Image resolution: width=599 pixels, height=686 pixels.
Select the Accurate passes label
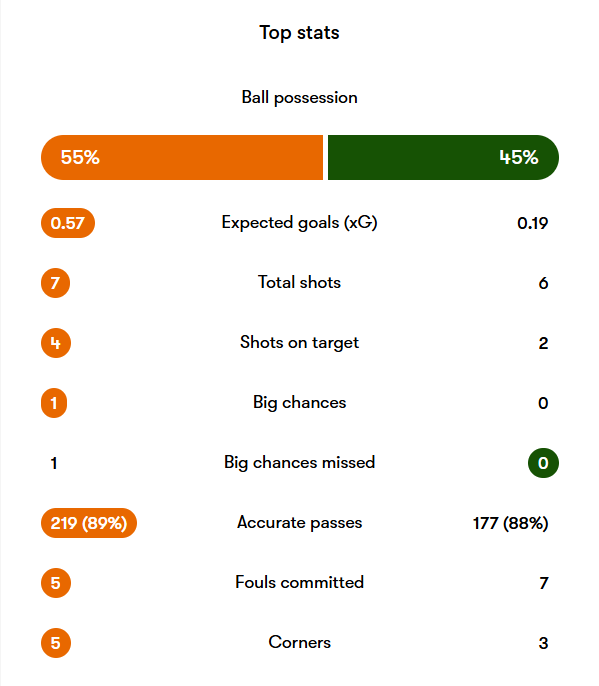click(299, 523)
